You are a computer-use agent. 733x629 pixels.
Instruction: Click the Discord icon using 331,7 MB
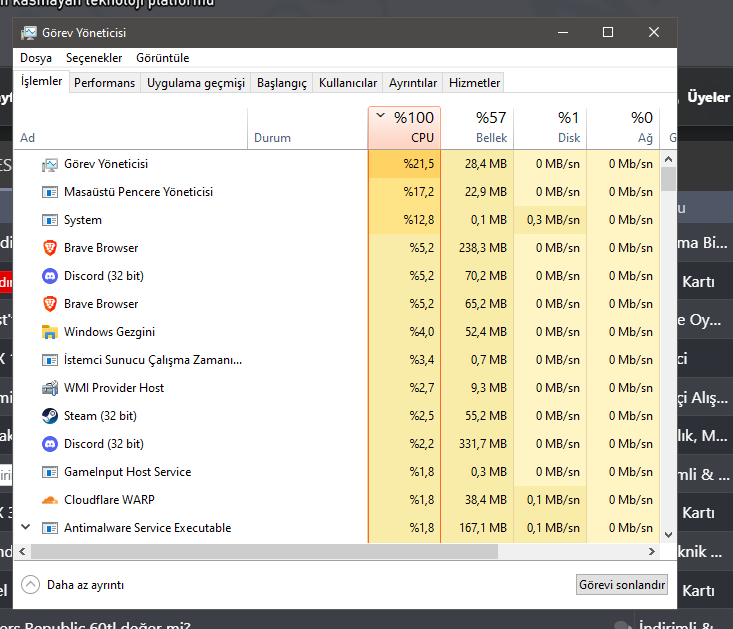click(x=50, y=444)
